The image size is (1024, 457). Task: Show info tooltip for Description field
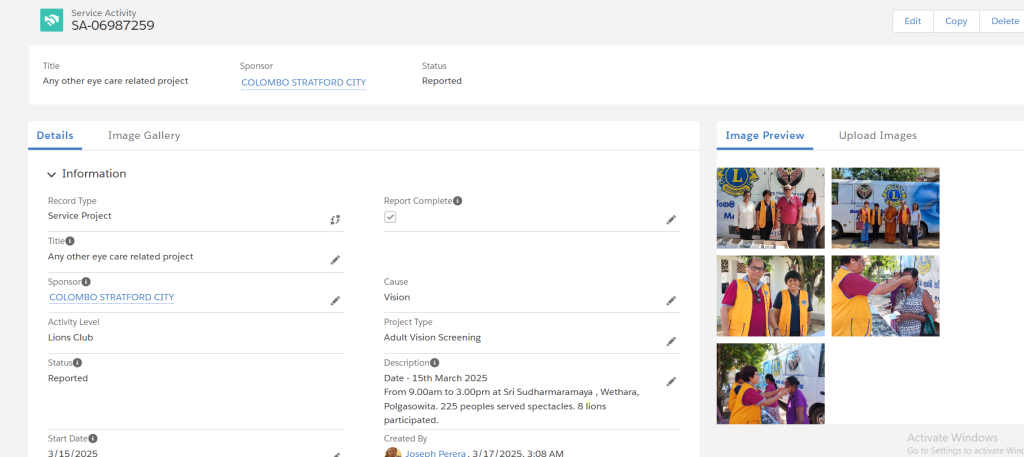click(435, 362)
